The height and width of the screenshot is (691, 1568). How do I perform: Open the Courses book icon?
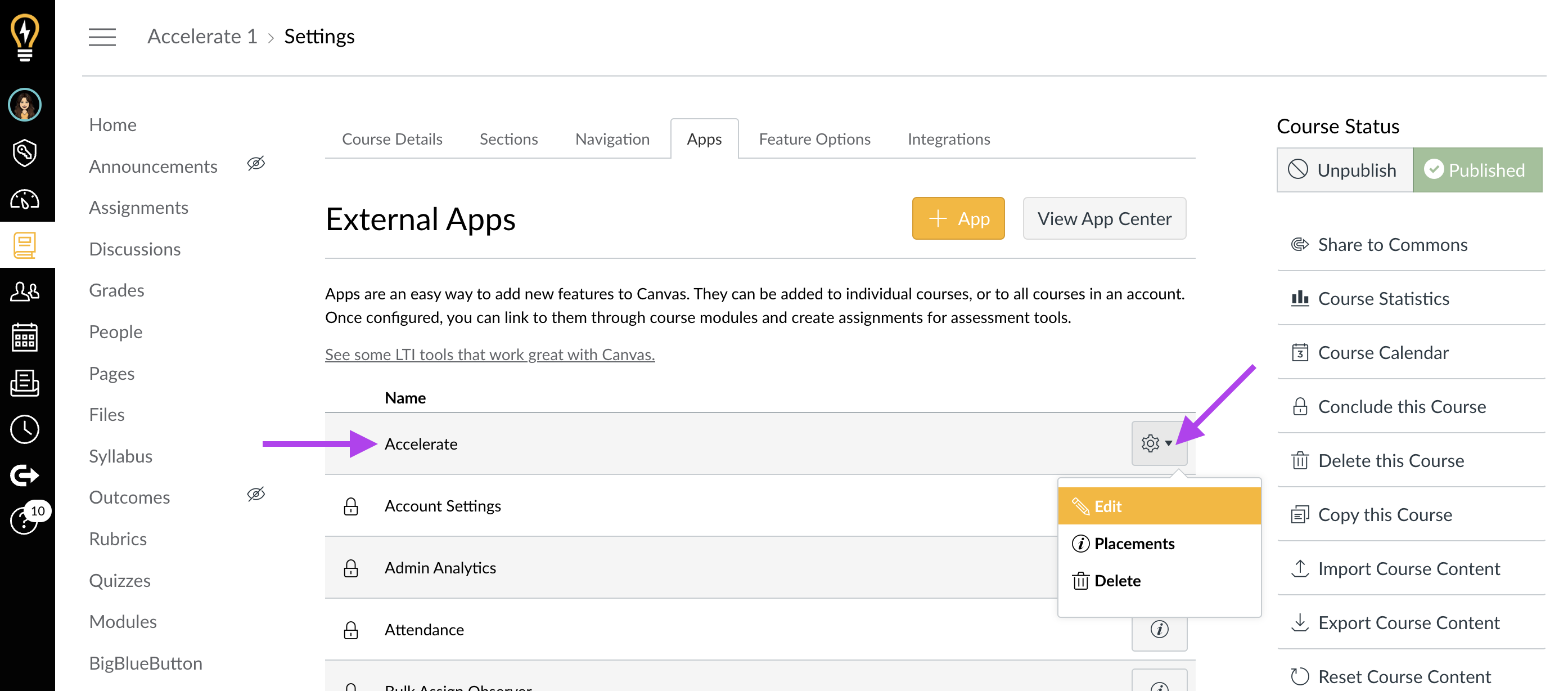(x=25, y=245)
